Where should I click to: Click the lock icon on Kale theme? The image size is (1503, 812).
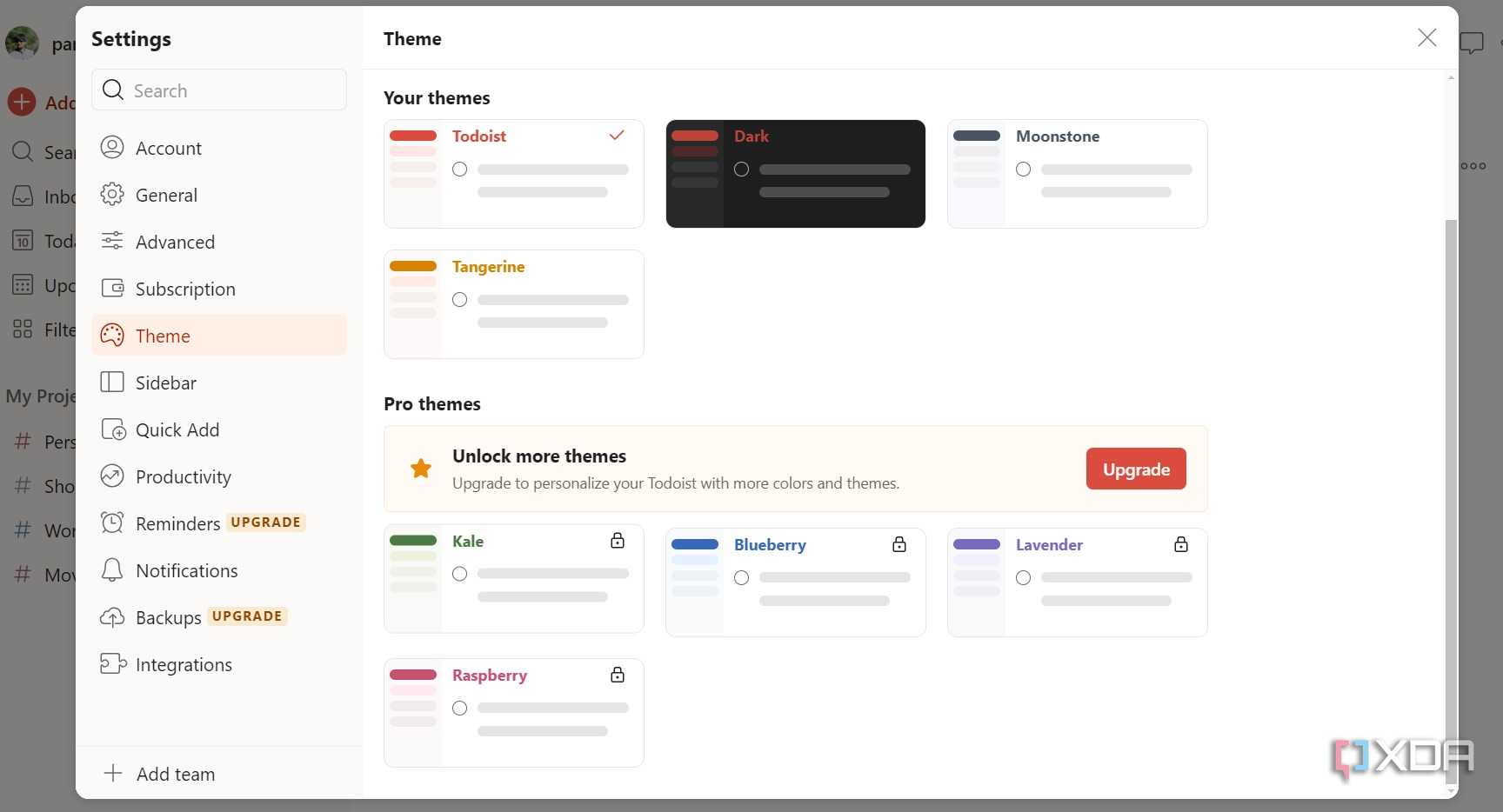point(618,541)
